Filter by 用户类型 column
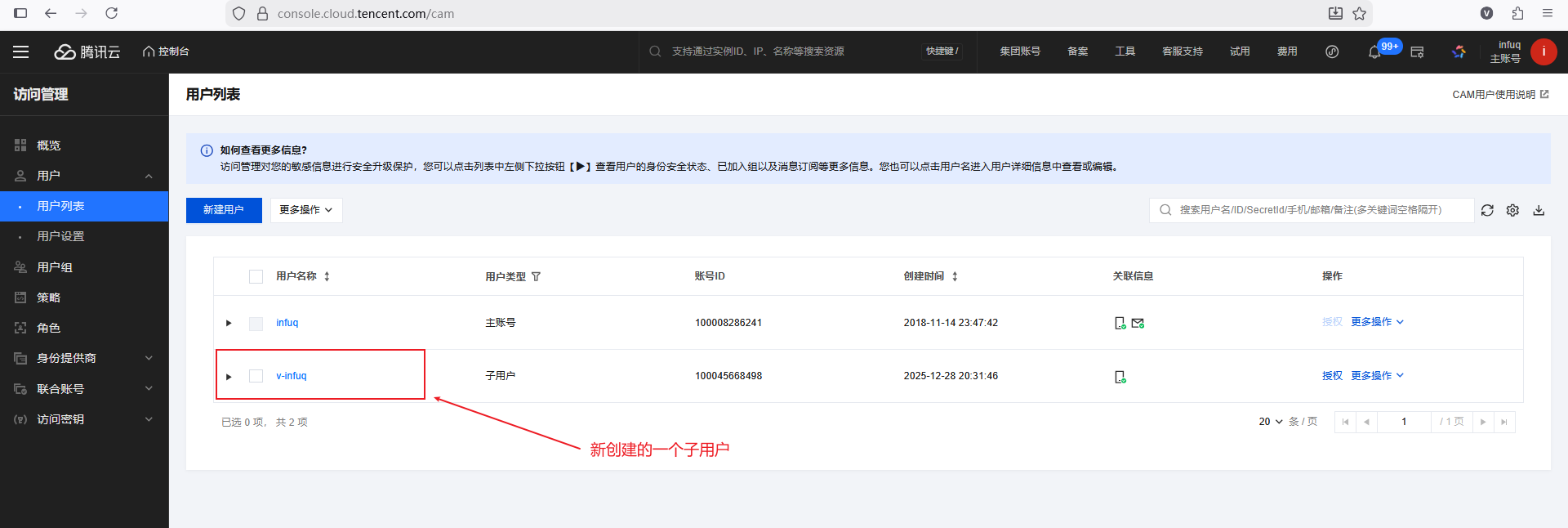The height and width of the screenshot is (528, 1568). click(x=536, y=276)
